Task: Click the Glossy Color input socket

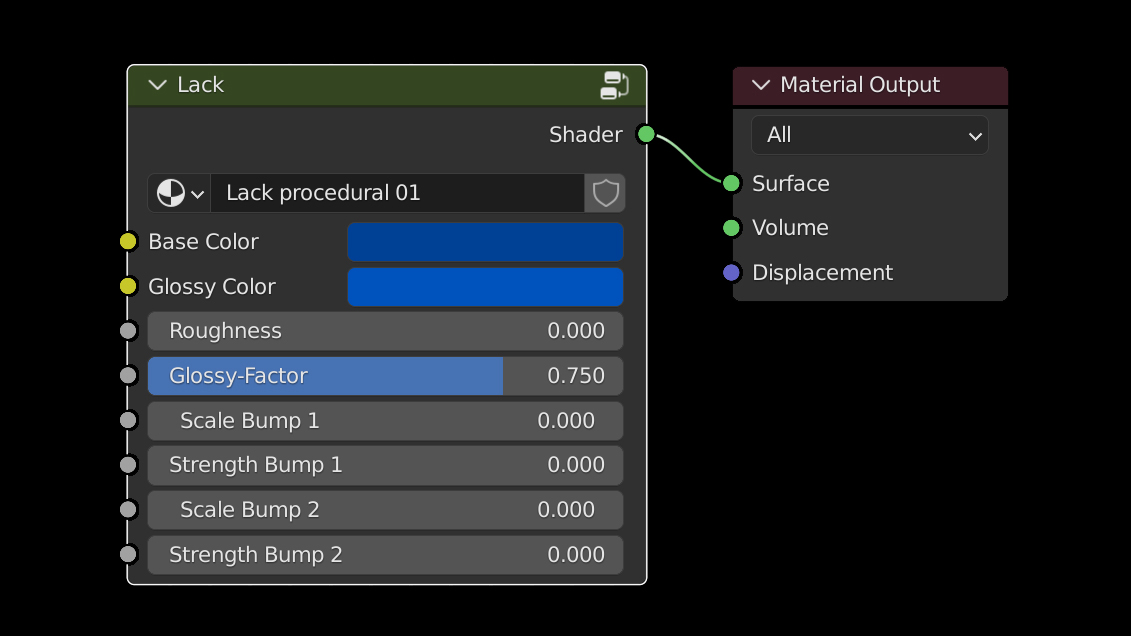Action: pyautogui.click(x=128, y=287)
